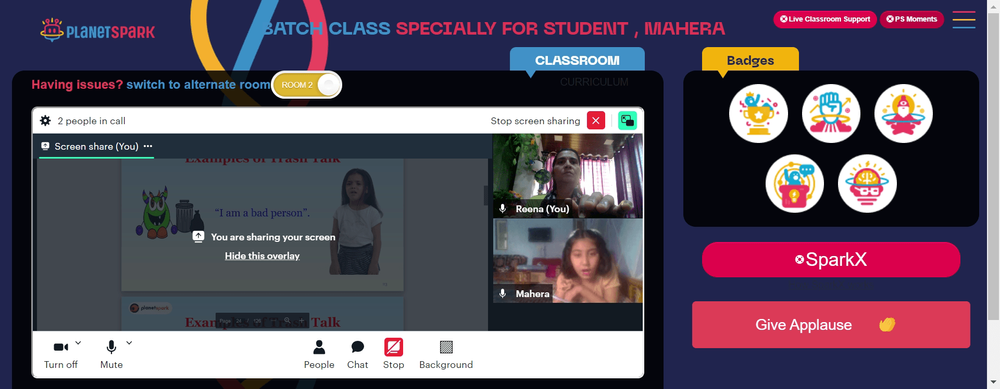Select the raised fist badge
The height and width of the screenshot is (389, 1000).
[x=831, y=114]
